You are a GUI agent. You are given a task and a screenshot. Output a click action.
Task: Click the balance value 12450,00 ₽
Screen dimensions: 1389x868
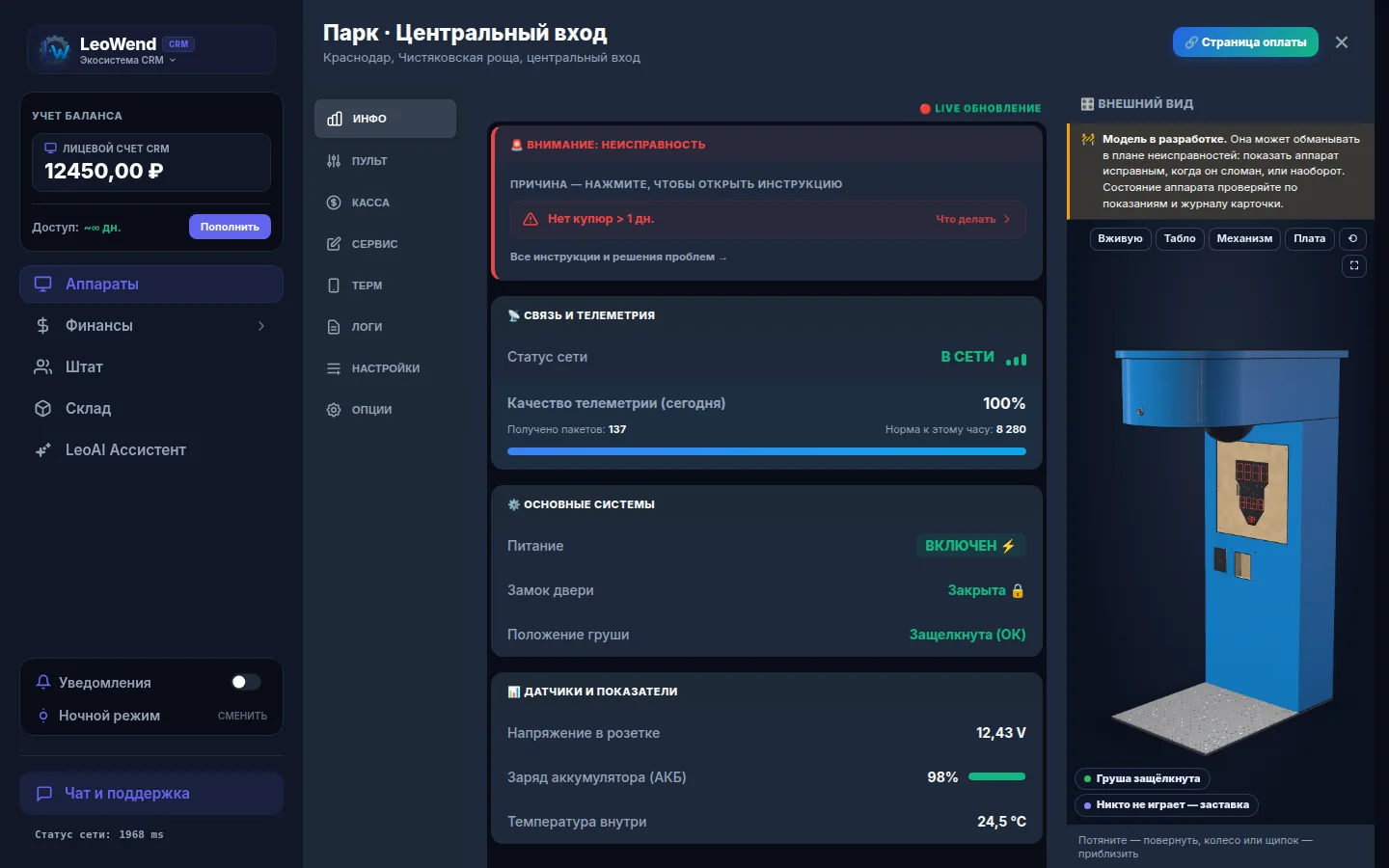pos(104,171)
